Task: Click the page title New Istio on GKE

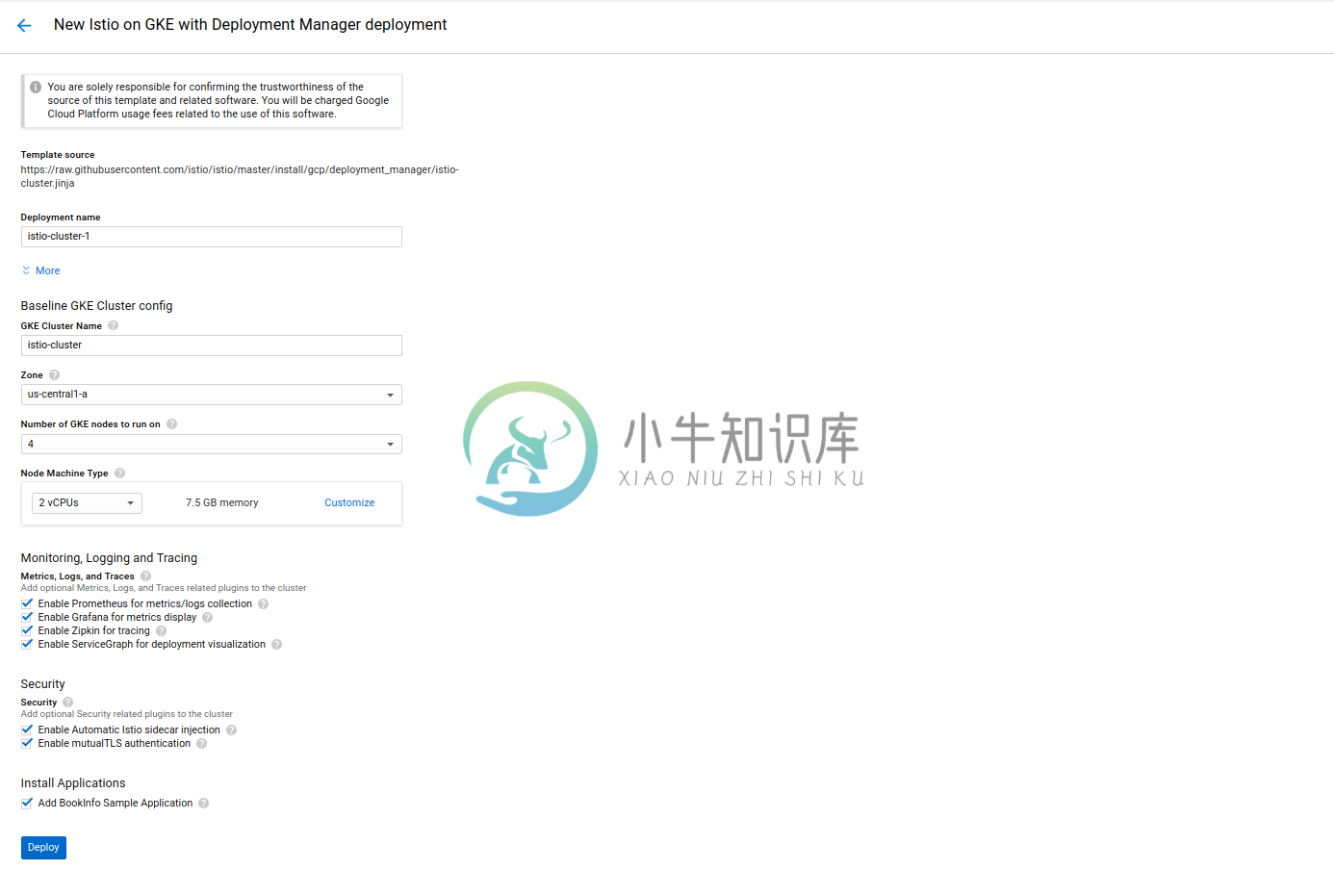Action: tap(250, 25)
